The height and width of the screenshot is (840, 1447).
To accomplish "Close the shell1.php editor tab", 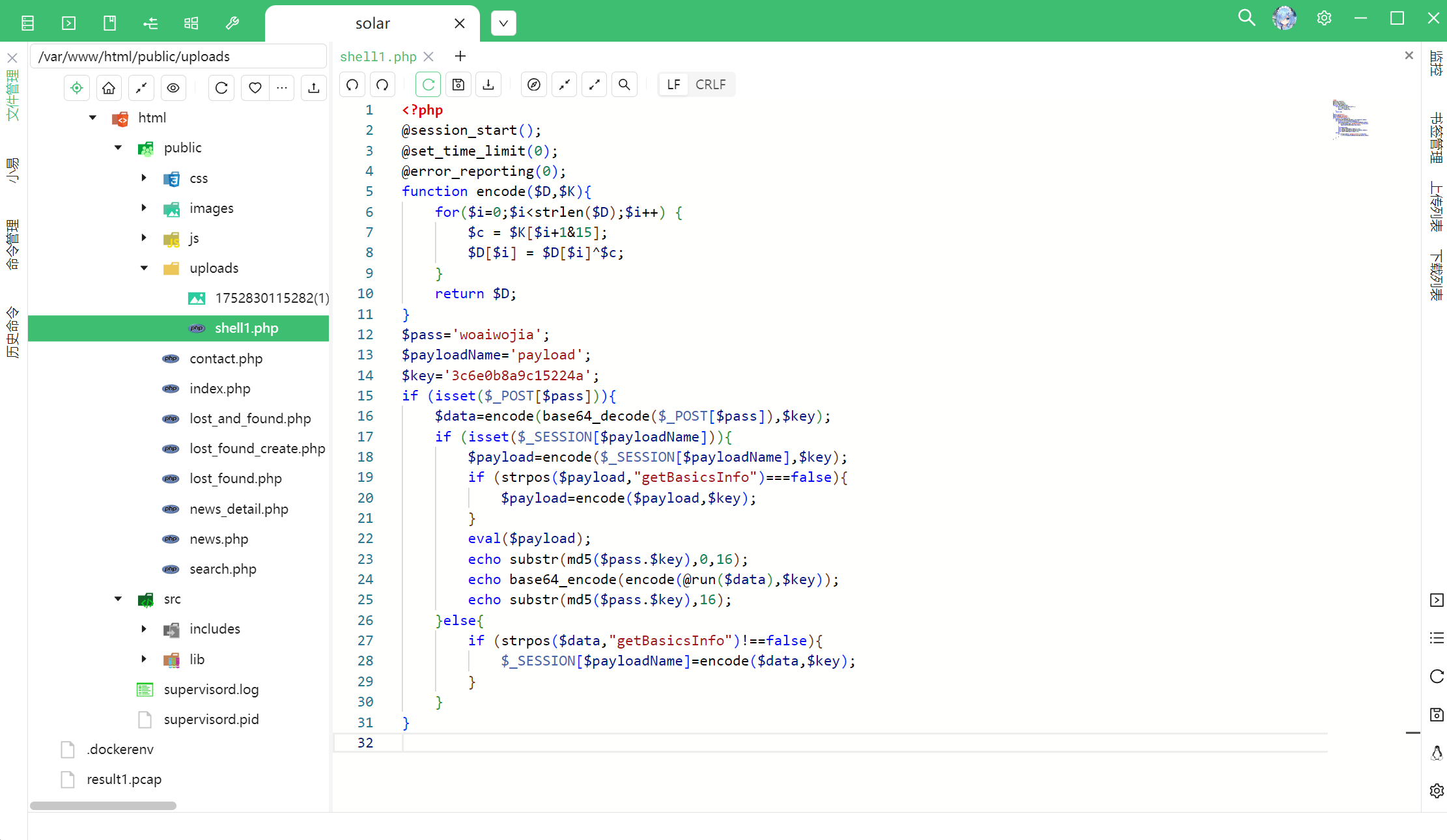I will click(x=428, y=57).
